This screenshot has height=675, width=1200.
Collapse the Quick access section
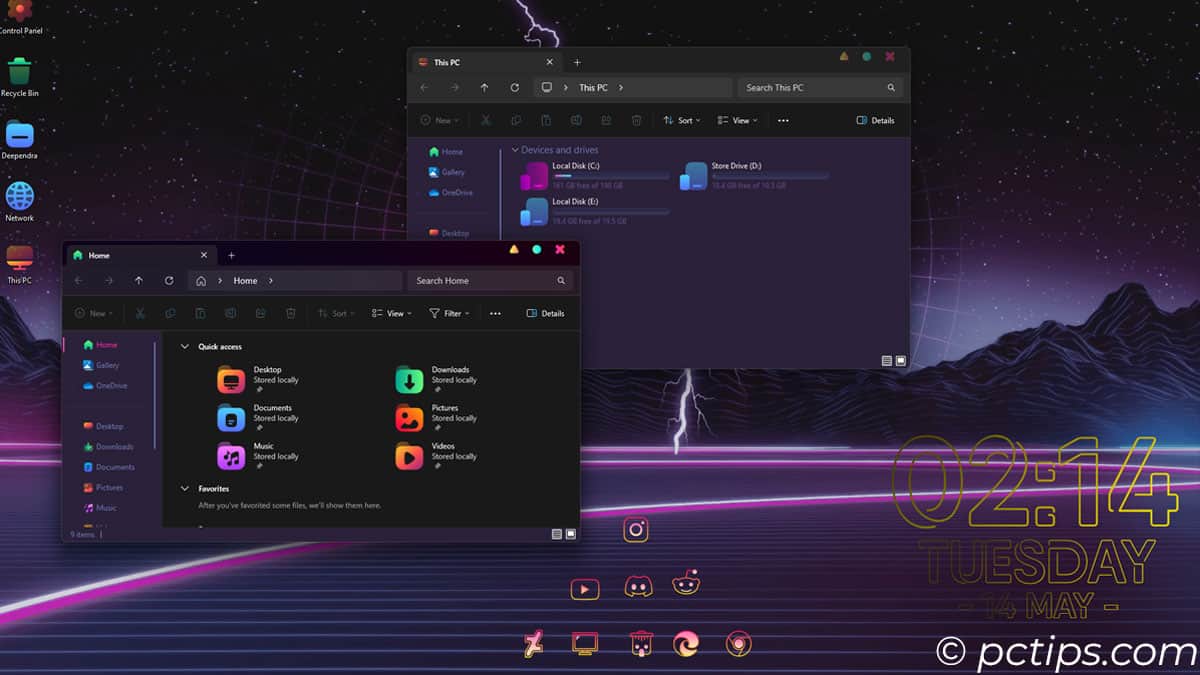184,345
